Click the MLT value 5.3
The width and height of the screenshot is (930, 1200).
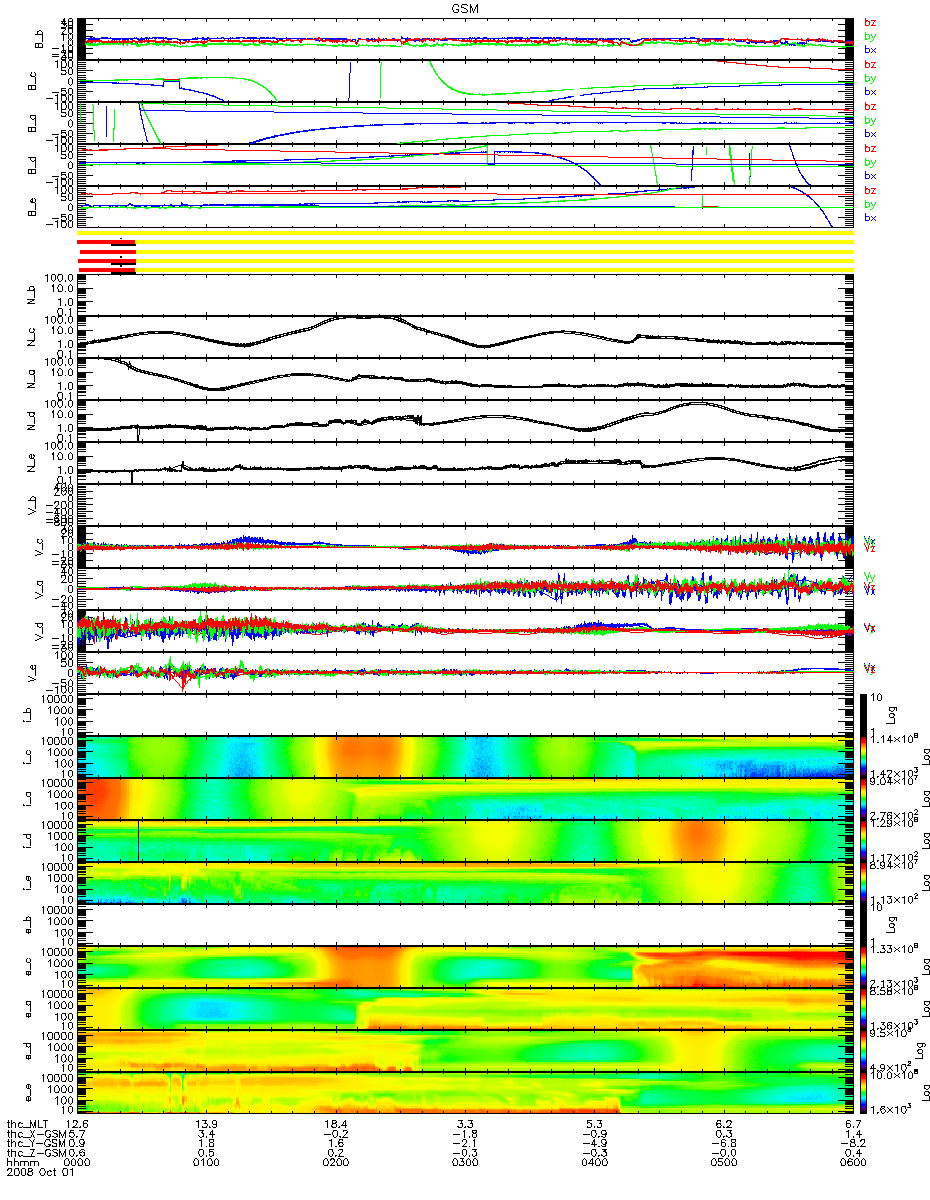click(594, 1125)
